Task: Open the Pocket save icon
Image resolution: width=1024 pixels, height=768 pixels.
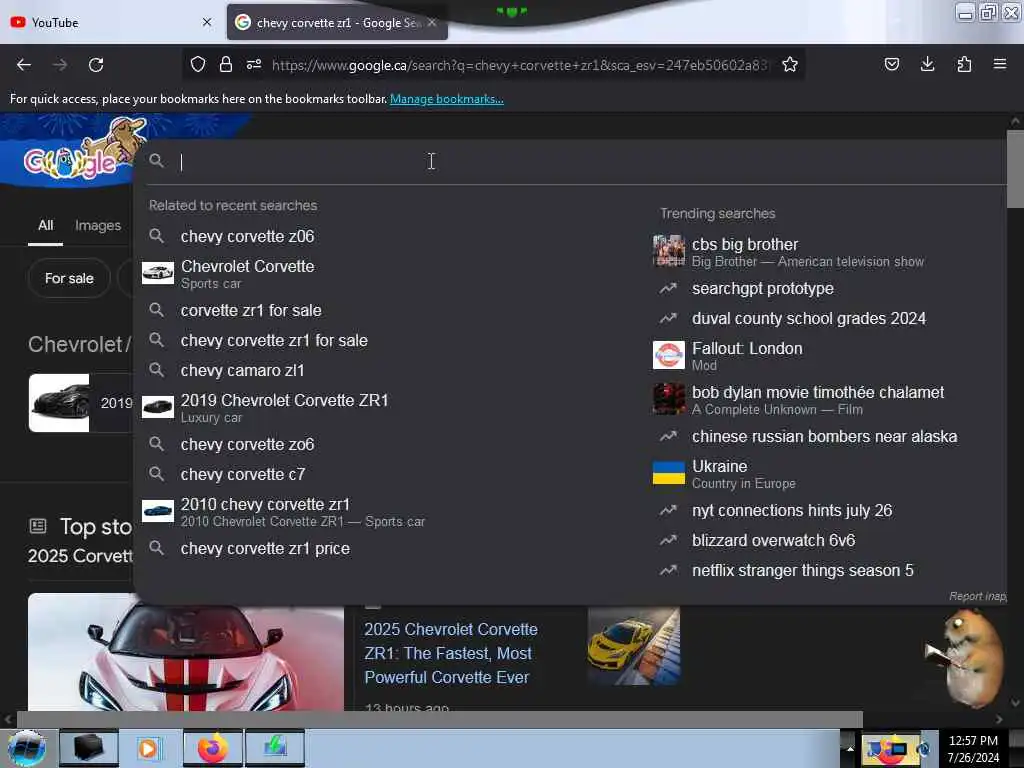Action: (x=891, y=64)
